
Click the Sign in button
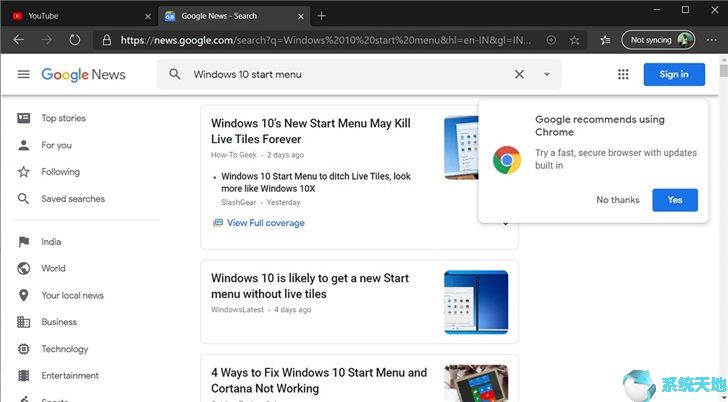[x=674, y=74]
